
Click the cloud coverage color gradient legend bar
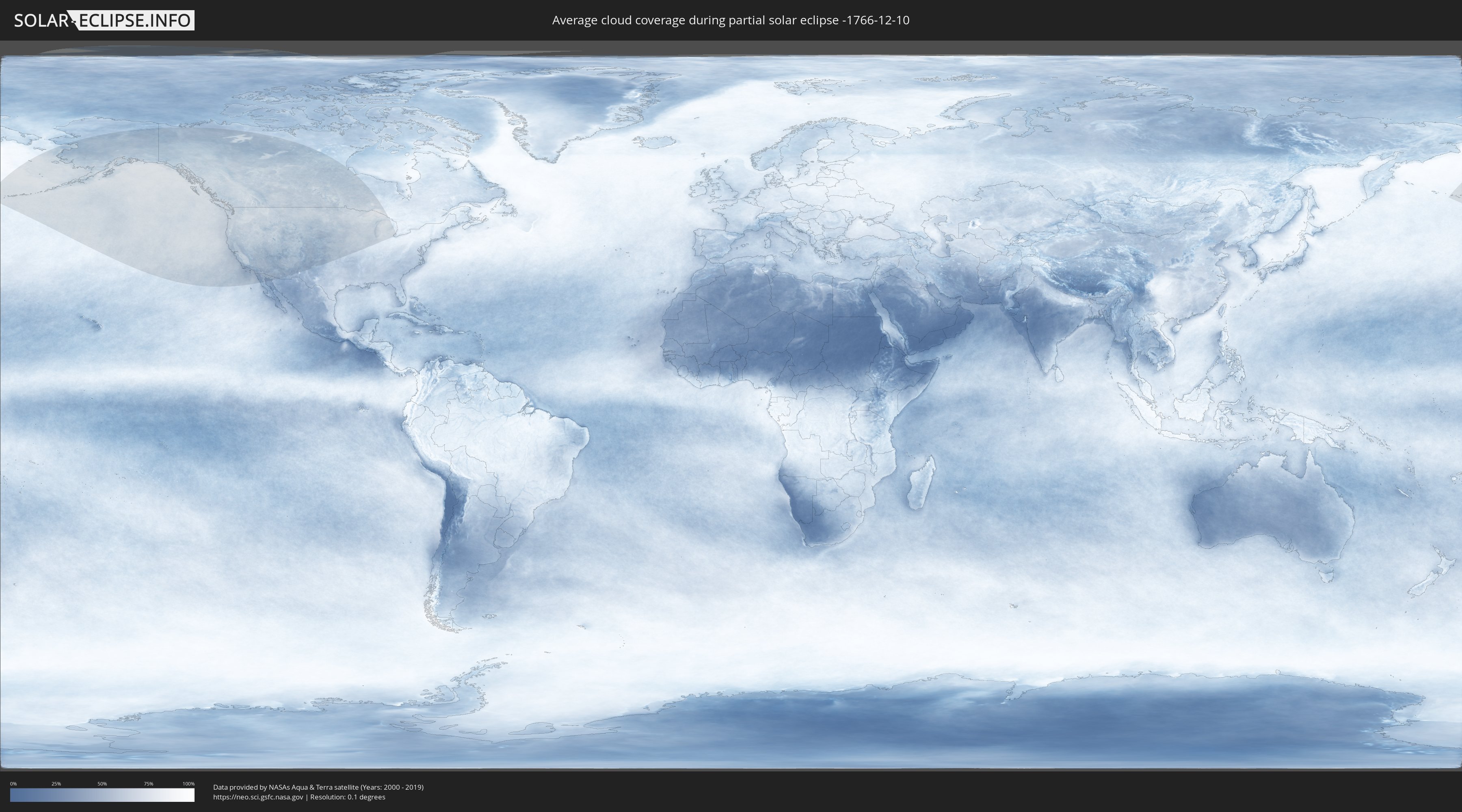click(102, 795)
